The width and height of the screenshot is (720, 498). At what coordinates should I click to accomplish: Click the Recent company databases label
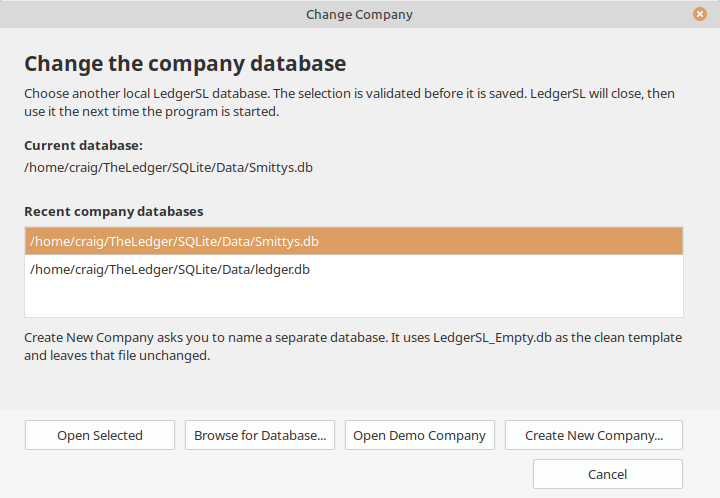coord(113,212)
